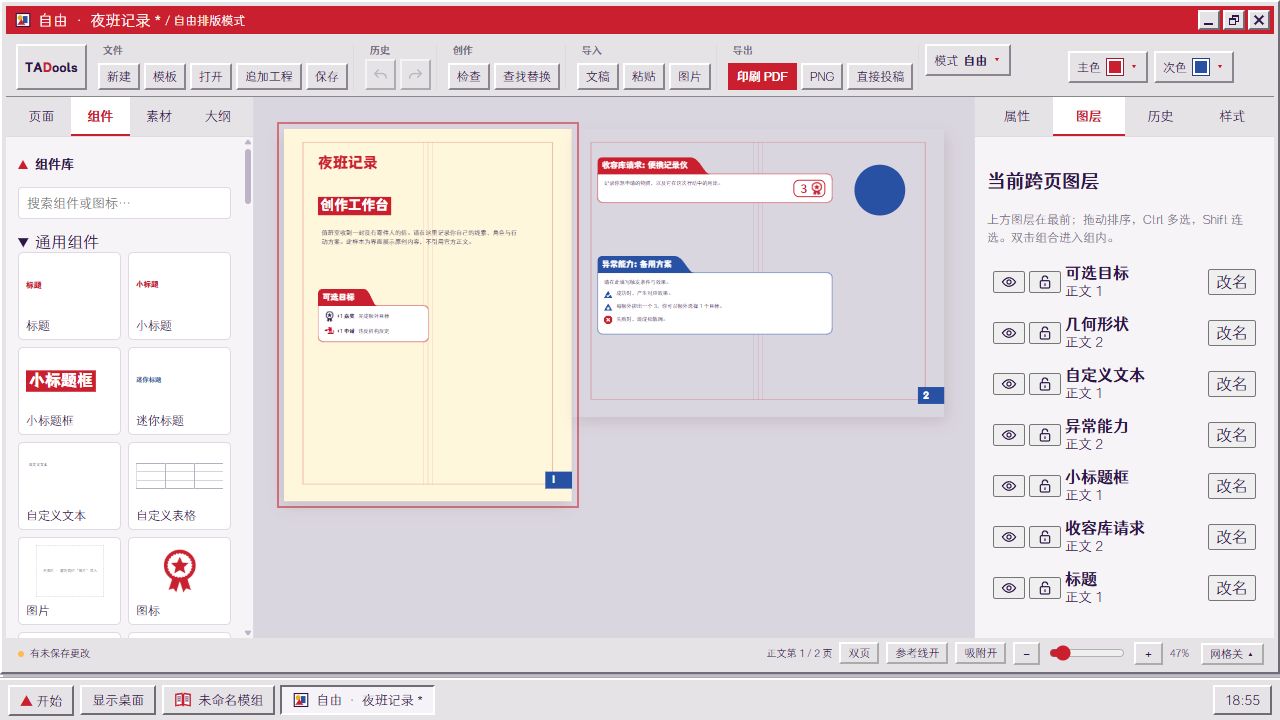The width and height of the screenshot is (1280, 720).
Task: Toggle 吸附开 snapping
Action: 980,654
